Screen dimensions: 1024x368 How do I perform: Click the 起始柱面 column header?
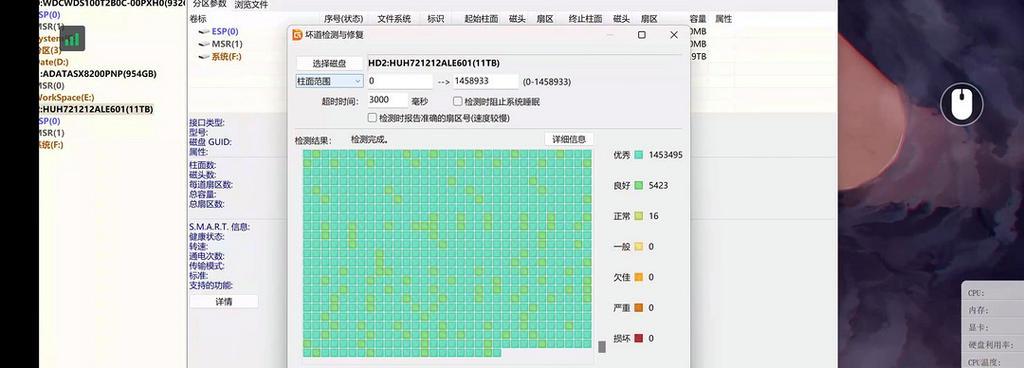tap(481, 20)
